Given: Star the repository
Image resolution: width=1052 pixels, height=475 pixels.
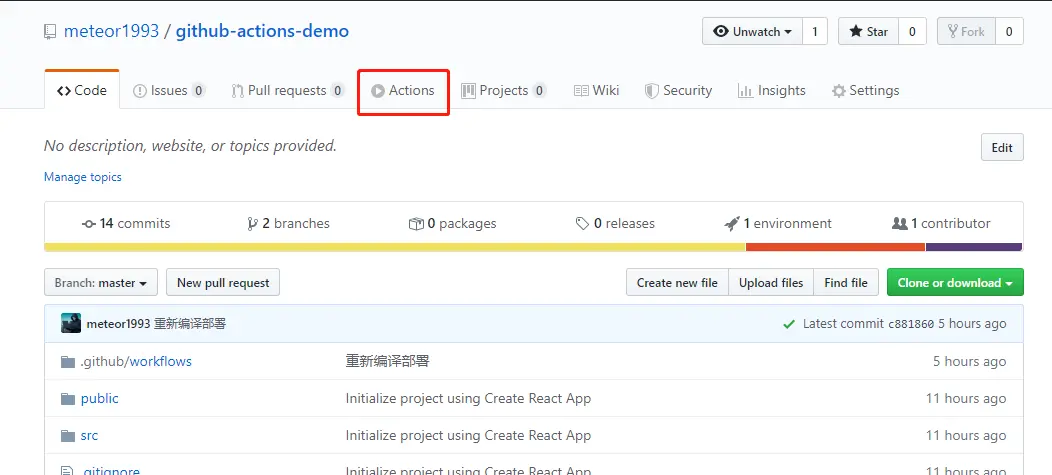Looking at the screenshot, I should pyautogui.click(x=868, y=32).
